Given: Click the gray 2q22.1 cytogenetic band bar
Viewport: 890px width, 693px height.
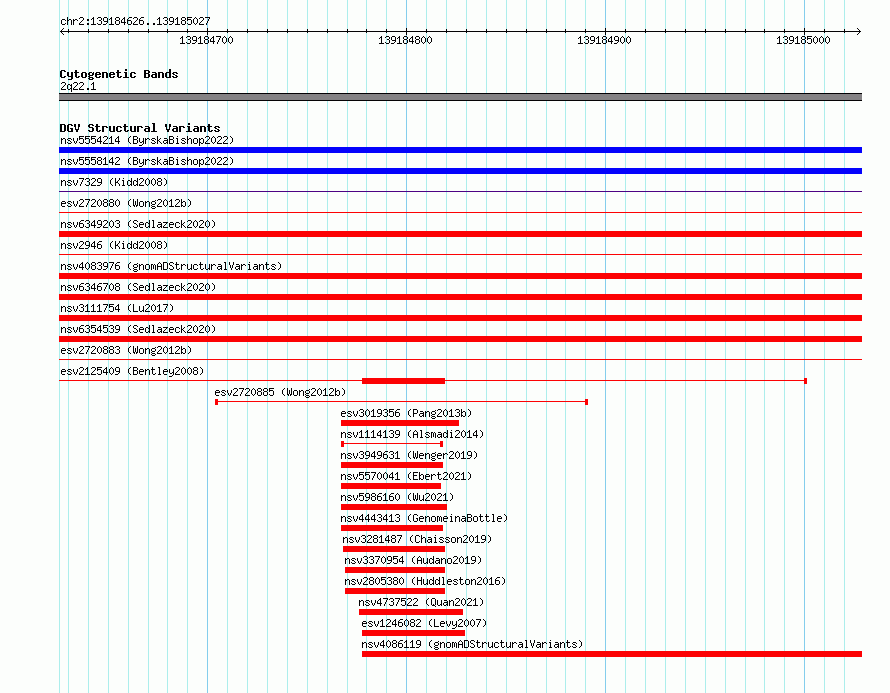Looking at the screenshot, I should 460,97.
